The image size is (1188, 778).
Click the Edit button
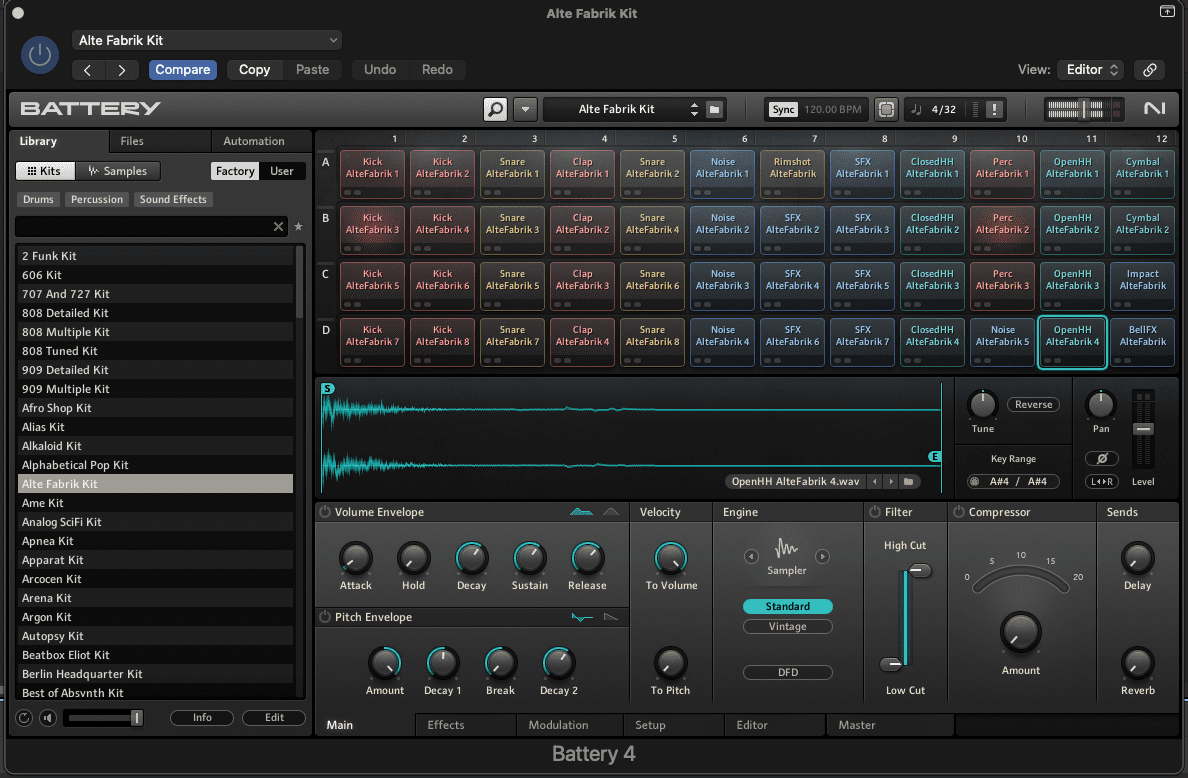tap(274, 717)
